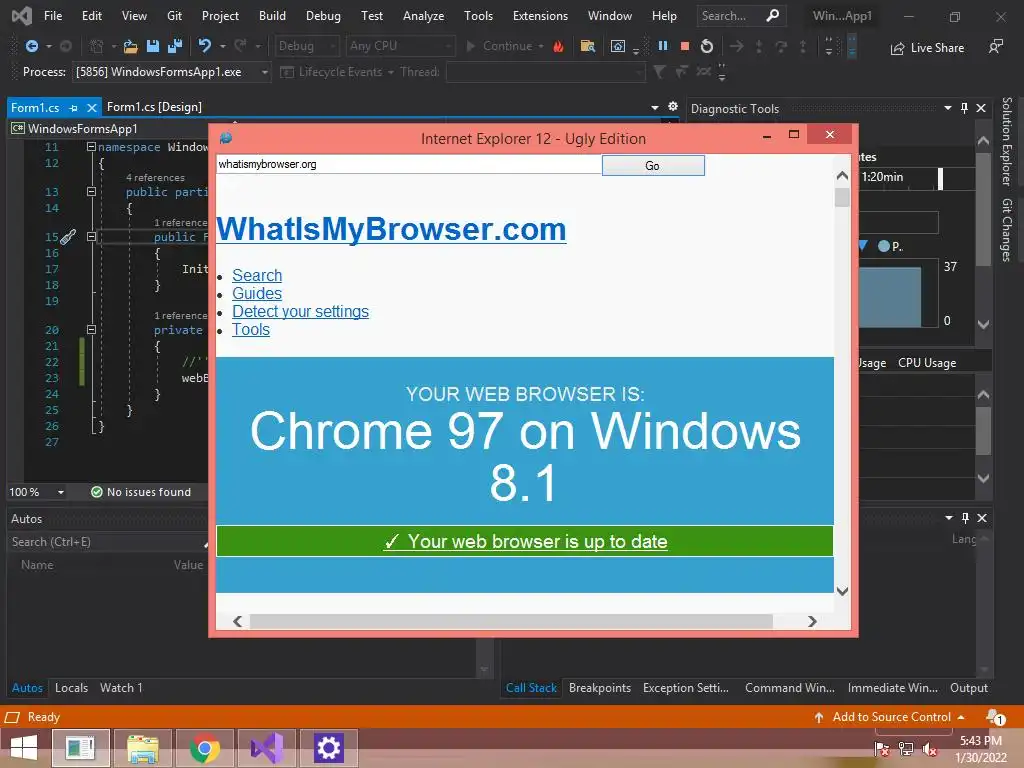
Task: Click browser vertical scroll down arrow
Action: coord(842,591)
